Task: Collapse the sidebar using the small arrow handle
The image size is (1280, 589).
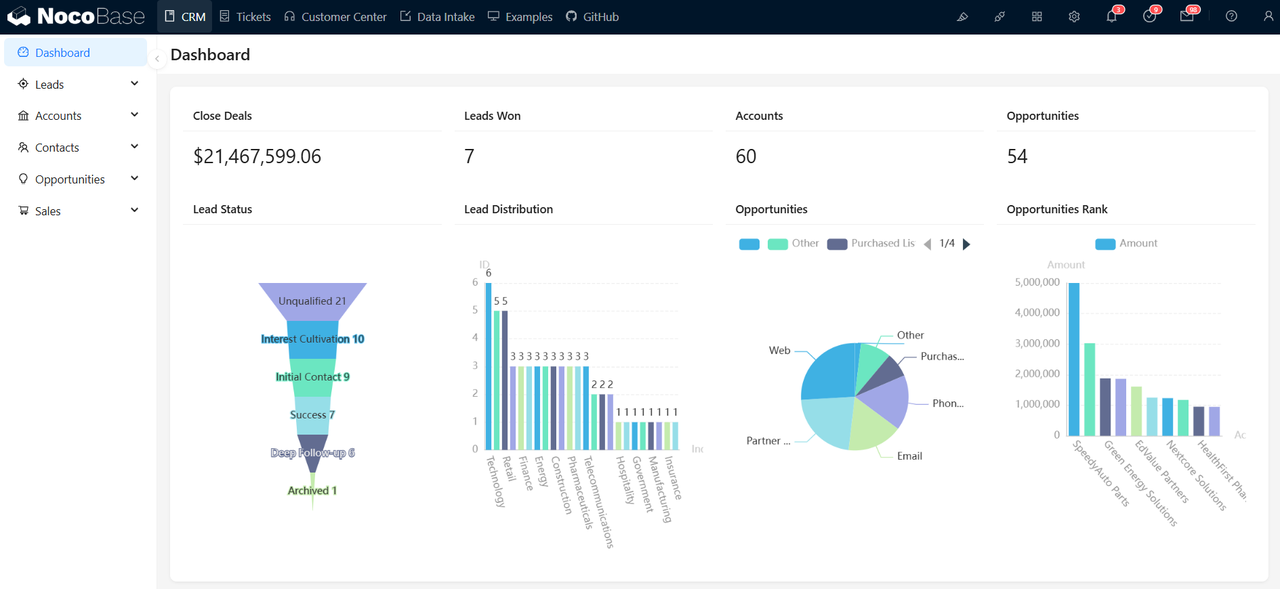Action: 157,59
